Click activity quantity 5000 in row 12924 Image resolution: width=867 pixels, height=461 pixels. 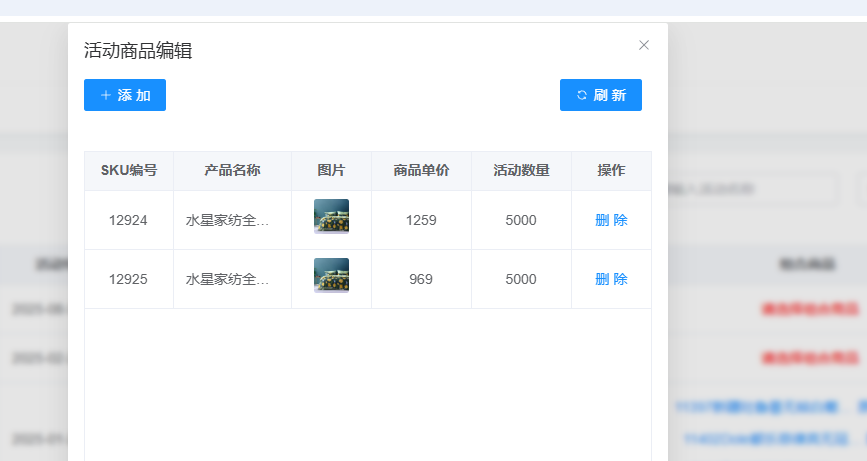[x=521, y=220]
